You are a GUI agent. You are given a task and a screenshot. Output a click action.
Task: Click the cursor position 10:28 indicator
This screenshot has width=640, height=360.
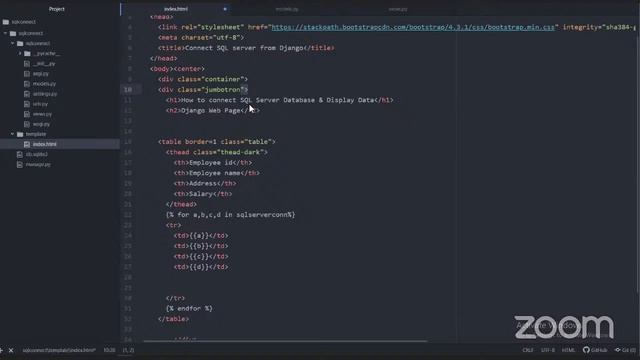[109, 350]
